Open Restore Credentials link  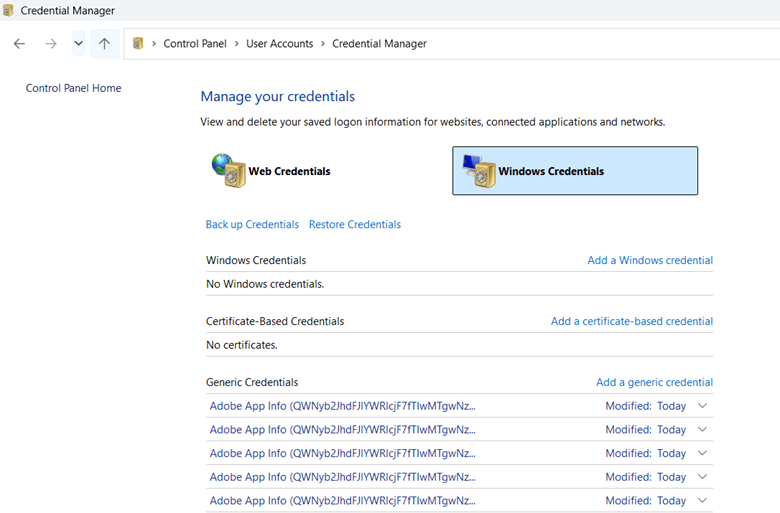355,224
